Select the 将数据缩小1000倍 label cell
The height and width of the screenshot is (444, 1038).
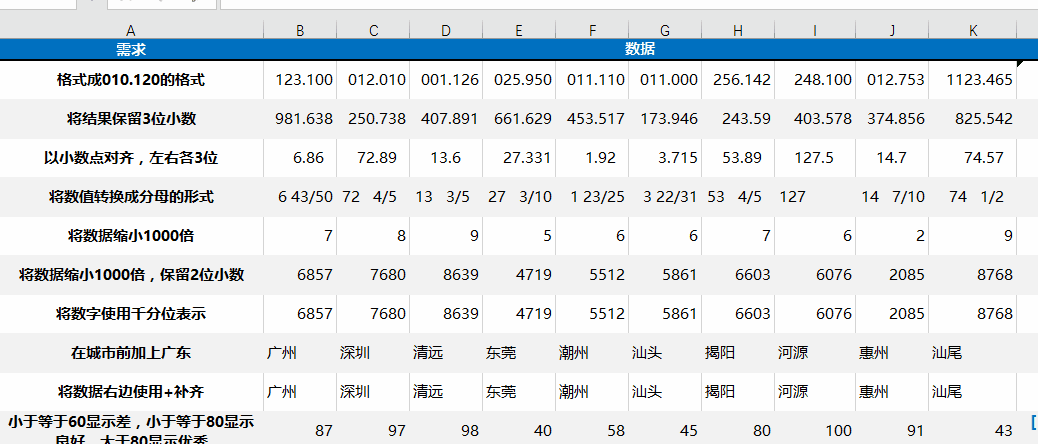131,236
